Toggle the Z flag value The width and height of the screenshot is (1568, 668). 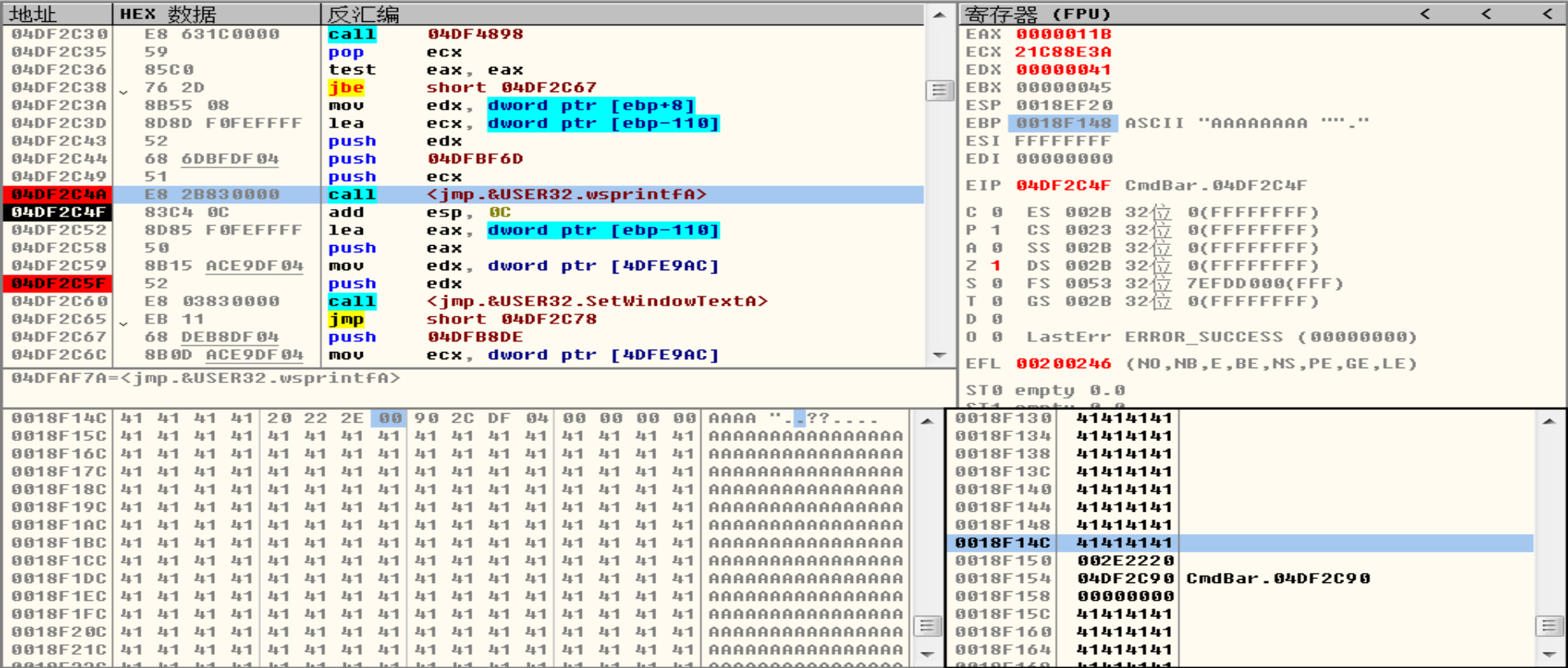point(995,265)
